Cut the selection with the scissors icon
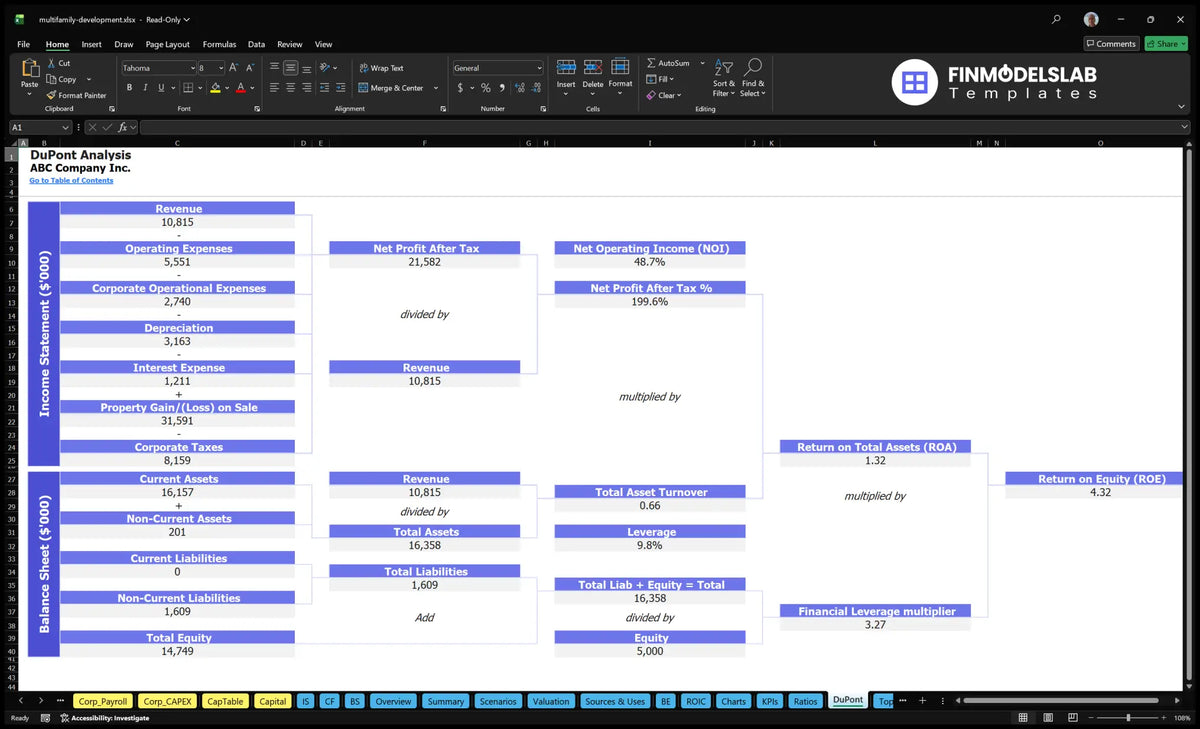Screen dimensions: 1200x729 pyautogui.click(x=52, y=63)
